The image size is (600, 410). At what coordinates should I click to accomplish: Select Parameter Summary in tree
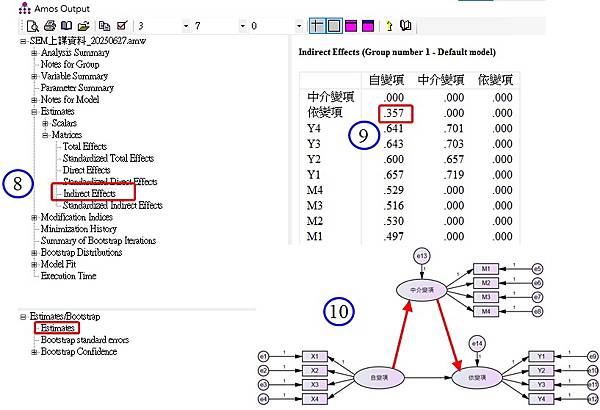[77, 88]
